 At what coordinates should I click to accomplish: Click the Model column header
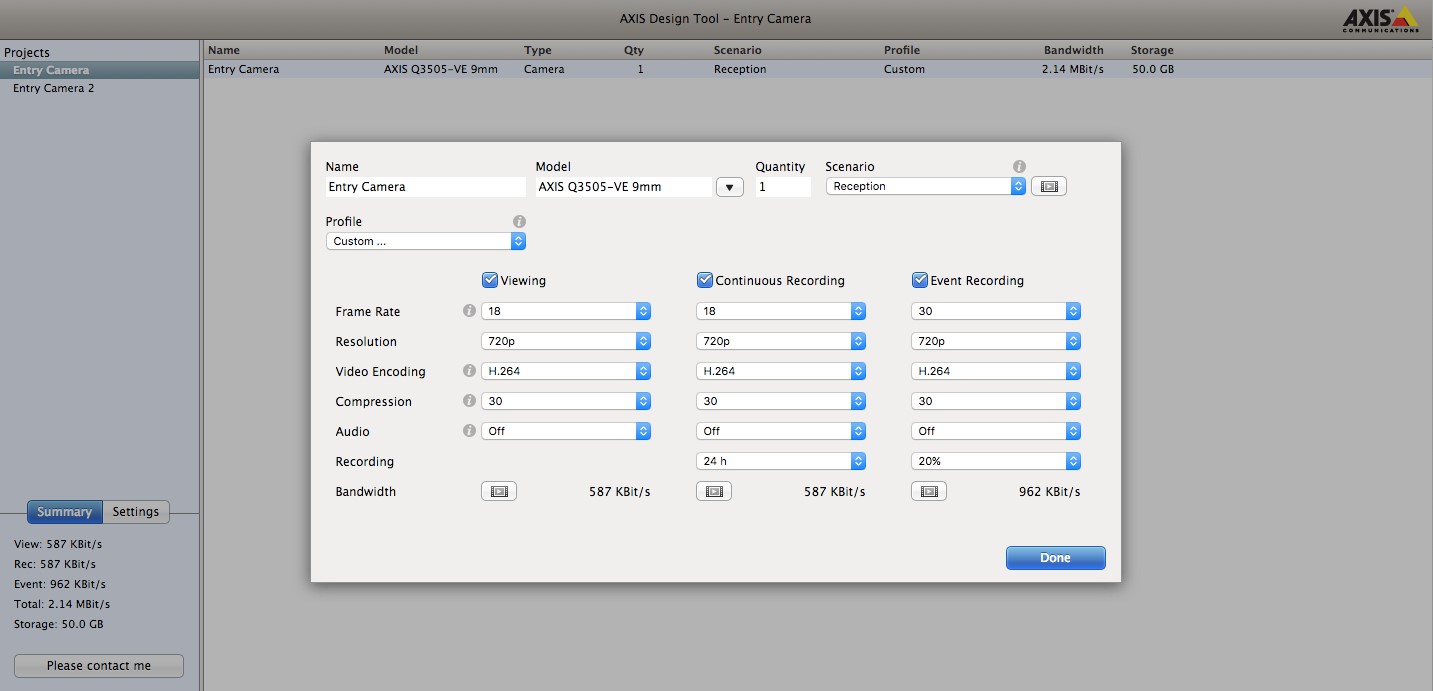(x=401, y=50)
